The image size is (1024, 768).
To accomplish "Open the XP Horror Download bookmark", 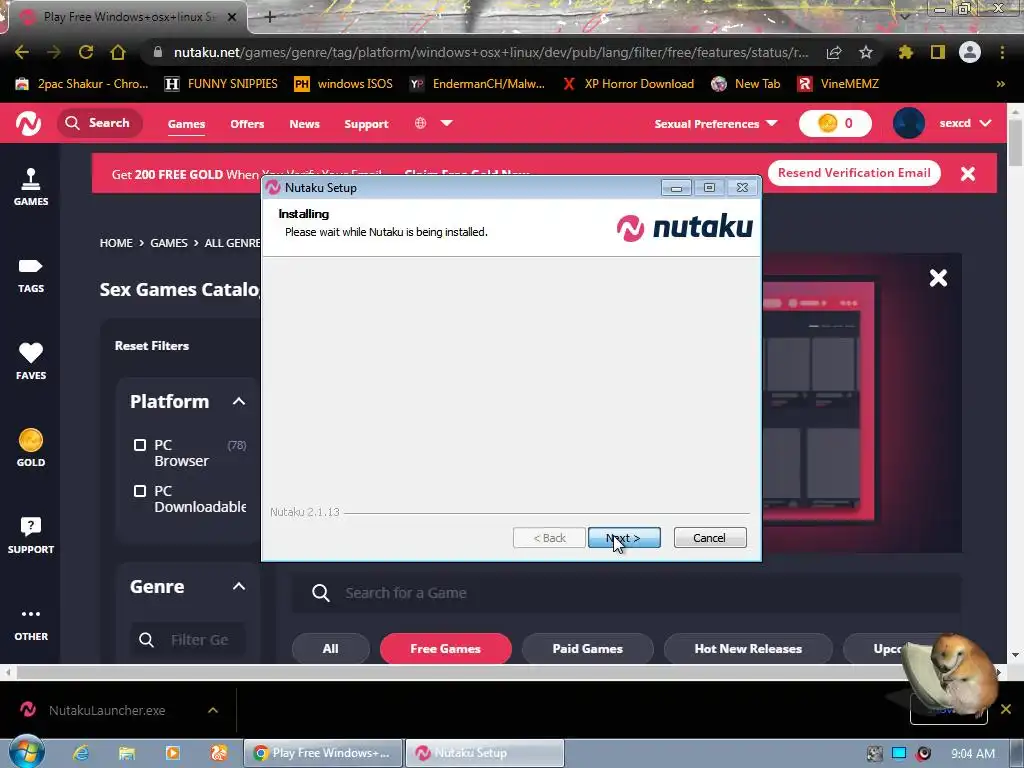I will [x=628, y=84].
